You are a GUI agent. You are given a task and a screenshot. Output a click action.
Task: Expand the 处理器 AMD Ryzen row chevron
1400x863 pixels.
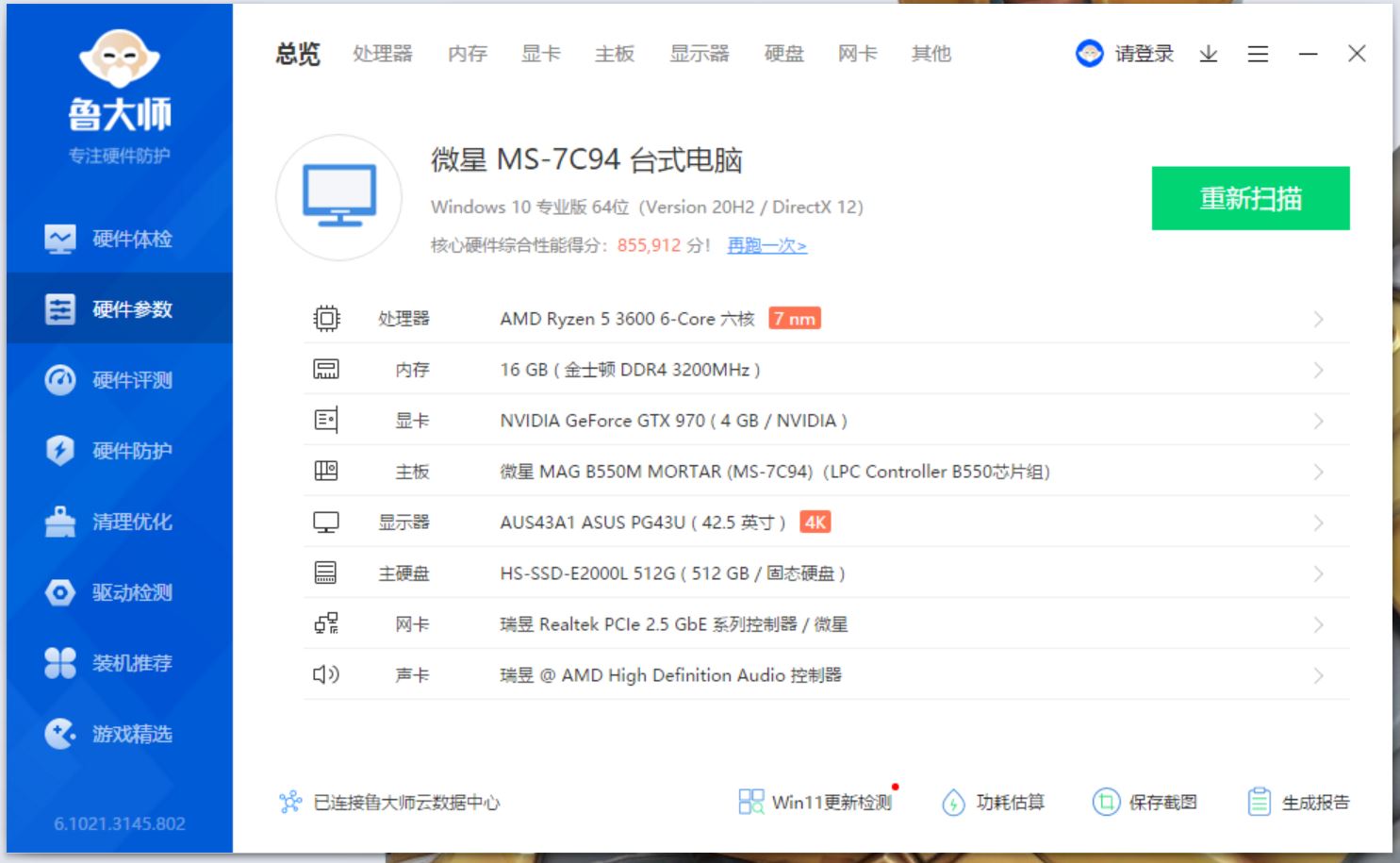[1318, 320]
